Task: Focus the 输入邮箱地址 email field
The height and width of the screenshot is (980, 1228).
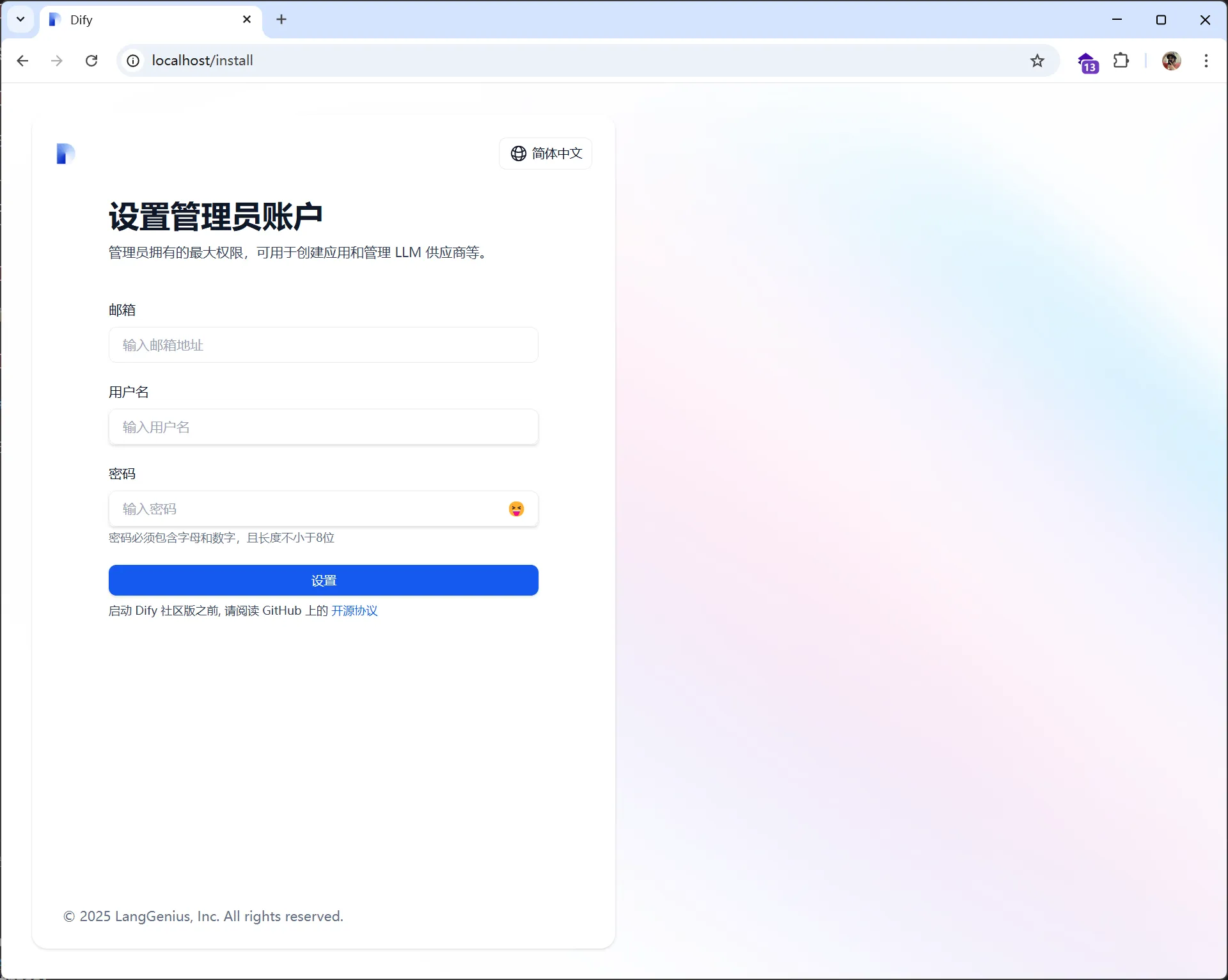Action: 324,345
